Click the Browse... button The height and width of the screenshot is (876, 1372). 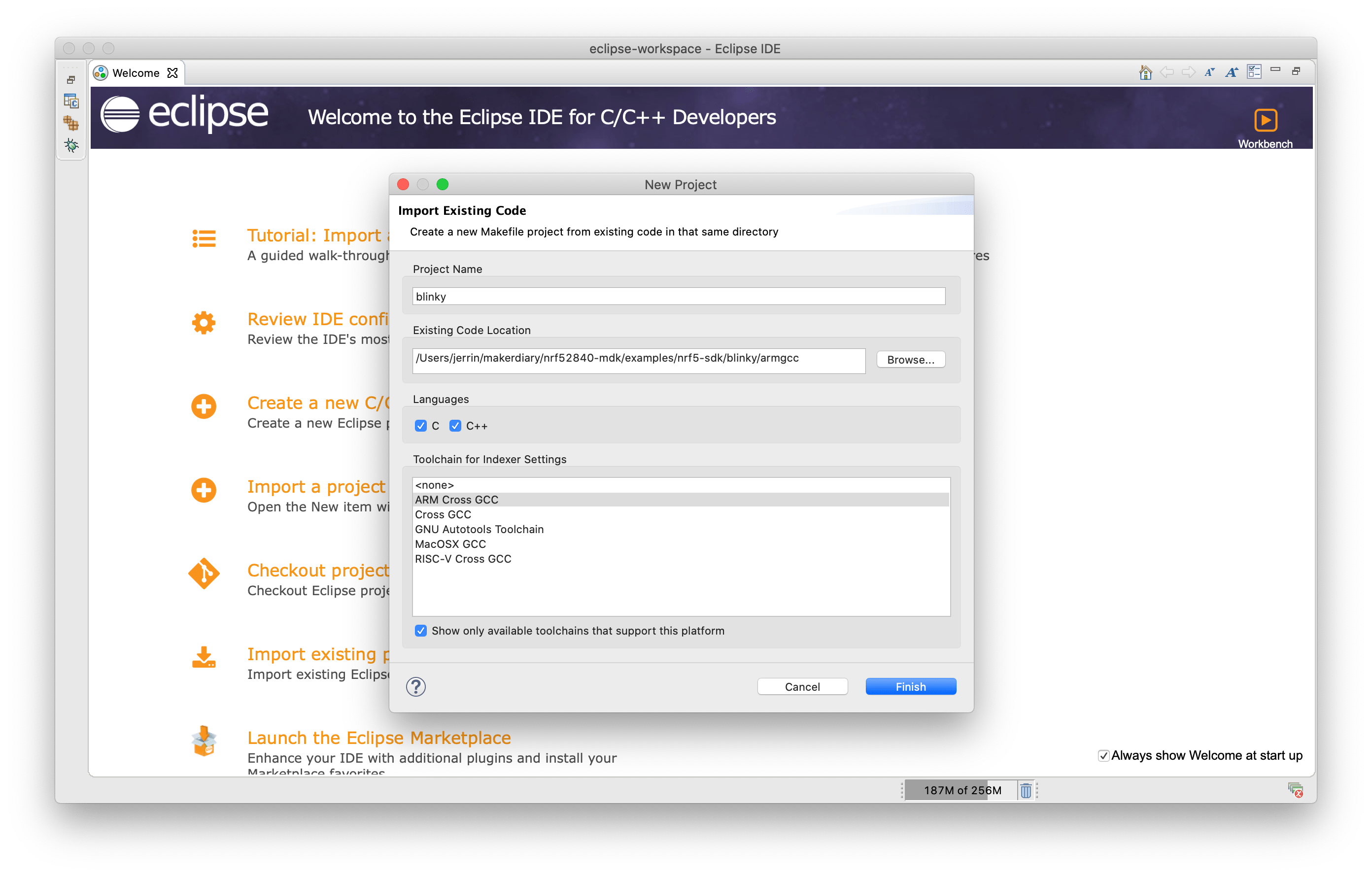(x=910, y=359)
